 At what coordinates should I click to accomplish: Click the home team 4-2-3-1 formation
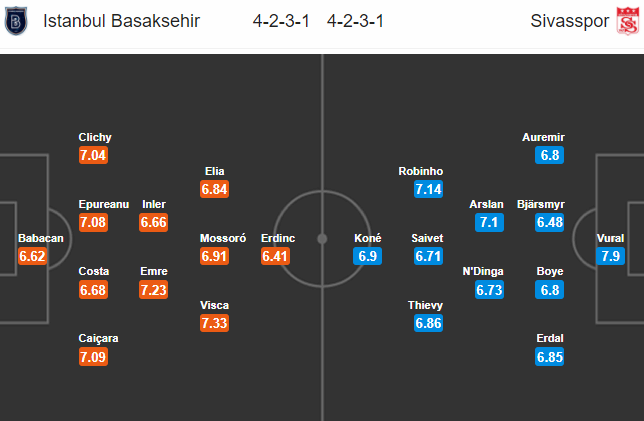tap(281, 21)
